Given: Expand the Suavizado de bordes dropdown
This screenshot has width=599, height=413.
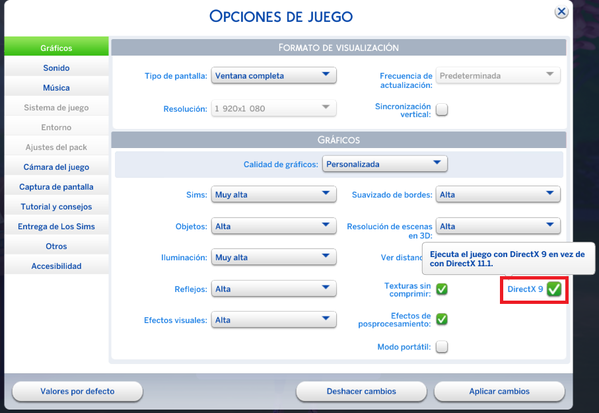Looking at the screenshot, I should tap(498, 194).
